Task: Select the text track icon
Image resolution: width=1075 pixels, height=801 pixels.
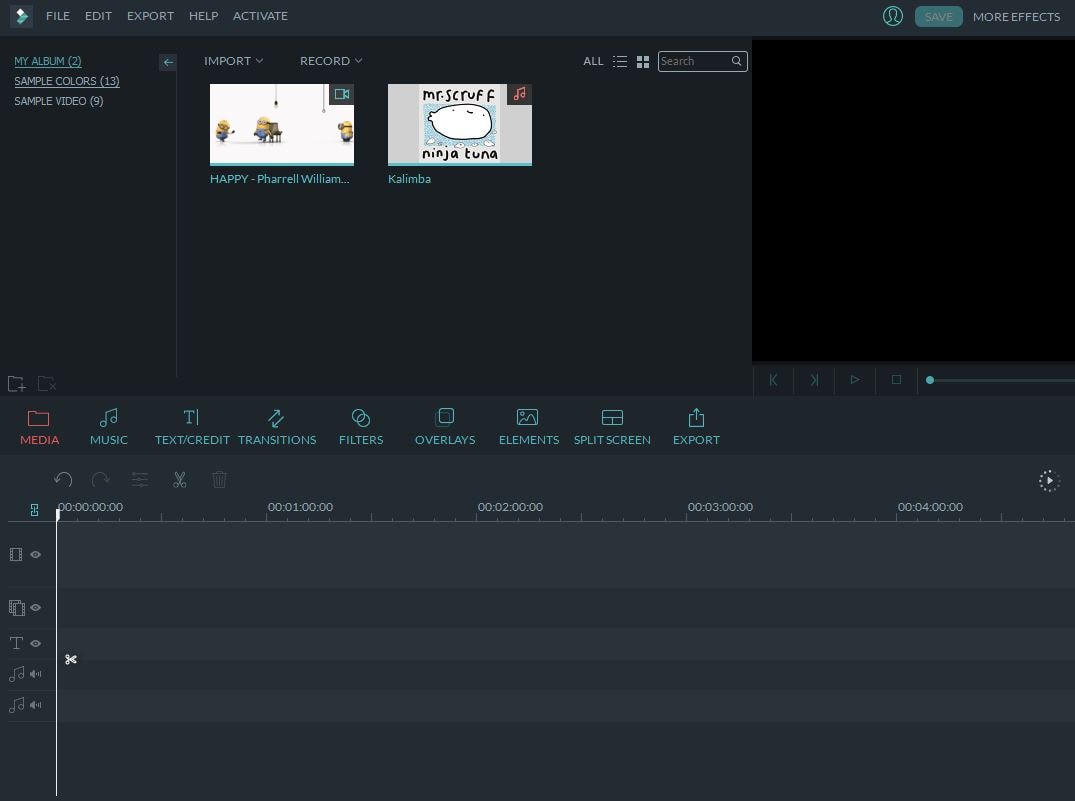Action: tap(16, 643)
